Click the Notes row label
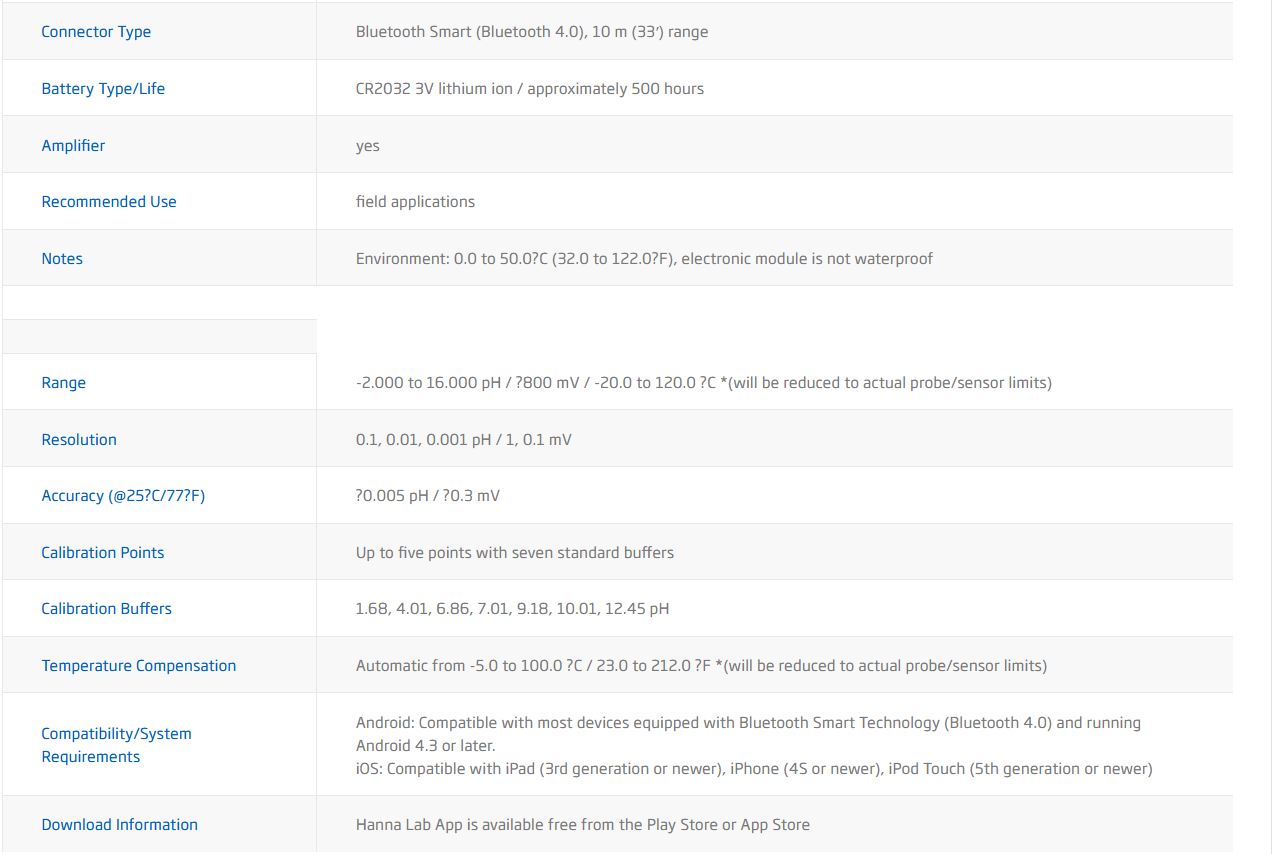Image resolution: width=1278 pixels, height=854 pixels. 62,259
